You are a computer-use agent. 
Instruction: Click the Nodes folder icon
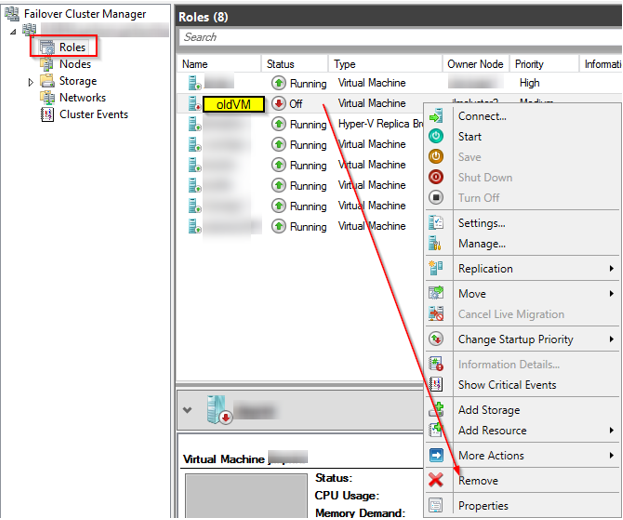[x=47, y=64]
